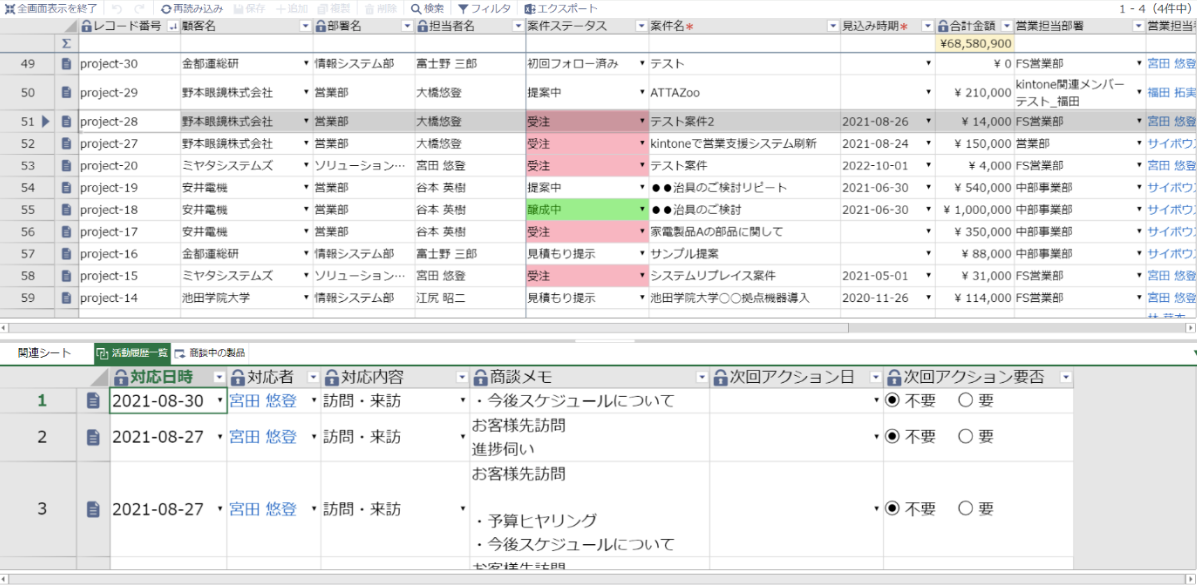Image resolution: width=1197 pixels, height=588 pixels.
Task: Open record detail icon for project-20
Action: [66, 165]
